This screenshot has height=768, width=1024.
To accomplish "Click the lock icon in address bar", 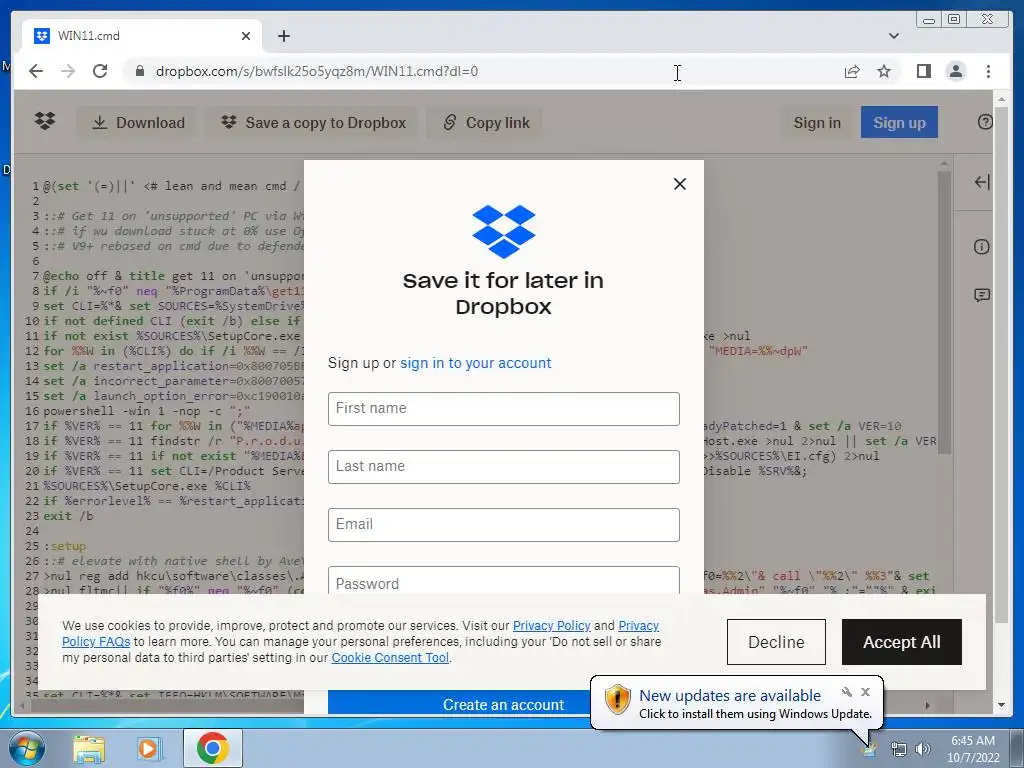I will click(x=139, y=71).
